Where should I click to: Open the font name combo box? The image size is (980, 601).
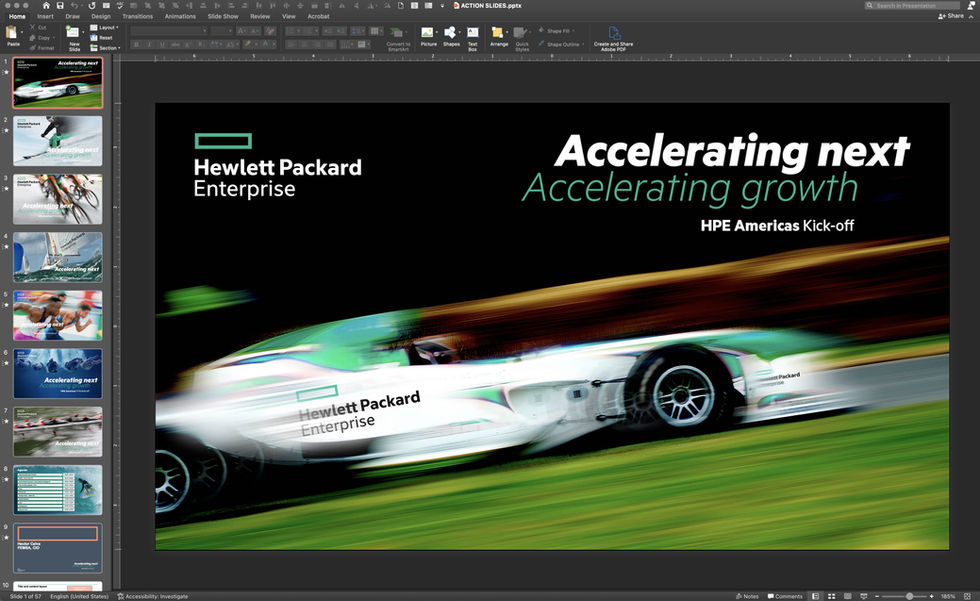[169, 31]
